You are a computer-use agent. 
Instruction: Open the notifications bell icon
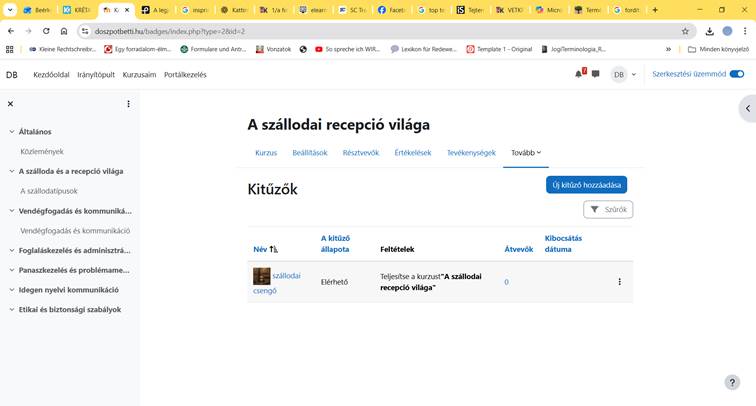(579, 74)
